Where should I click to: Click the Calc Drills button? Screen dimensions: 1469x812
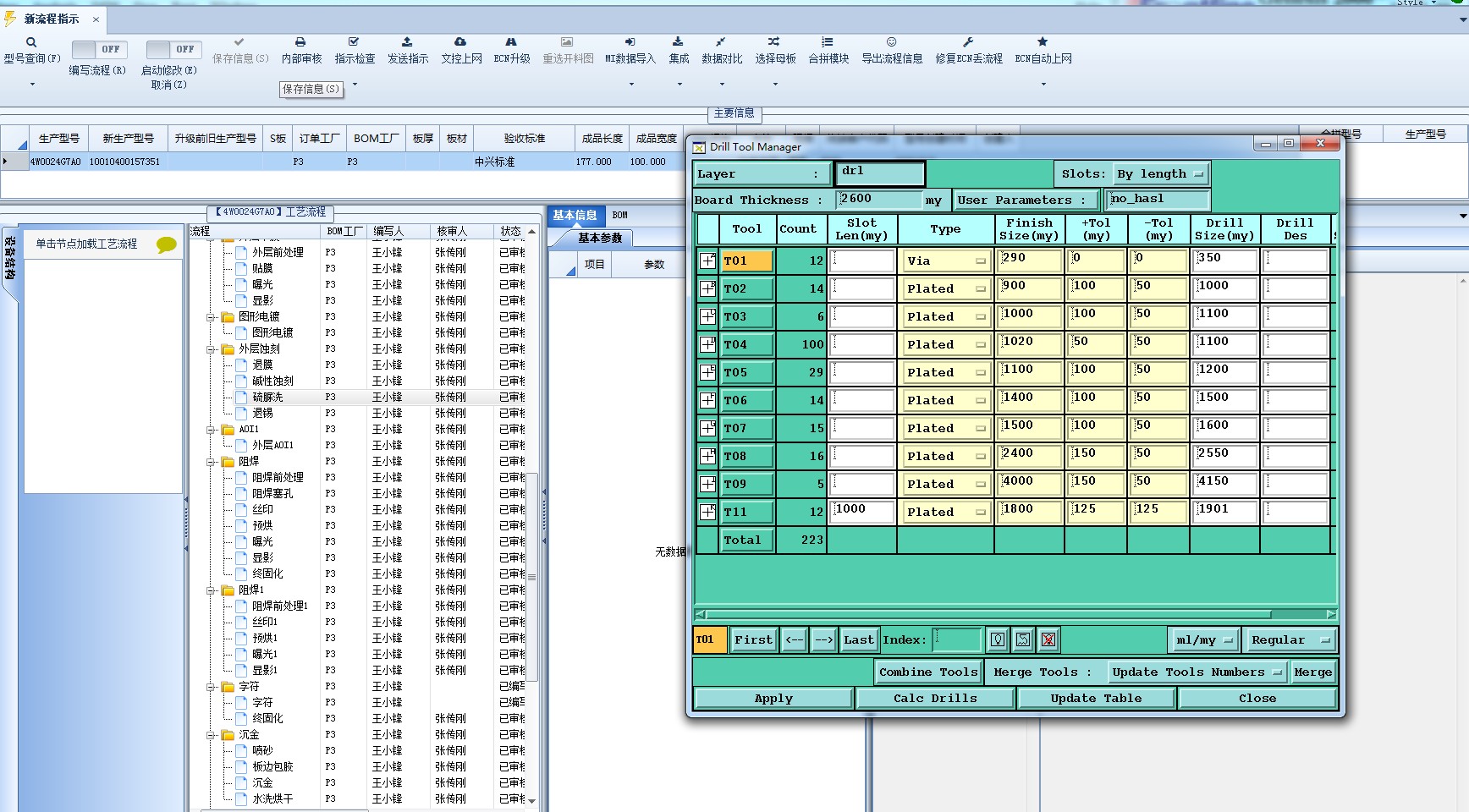click(x=935, y=699)
